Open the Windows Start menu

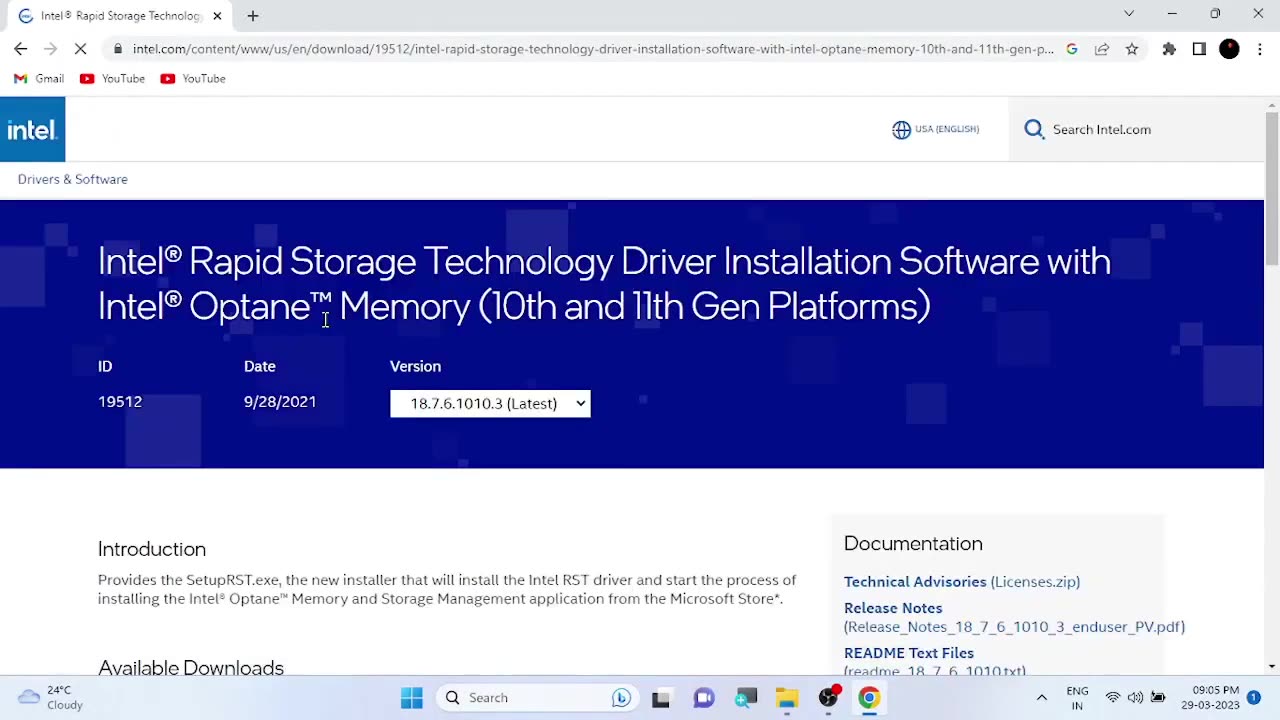click(x=412, y=698)
